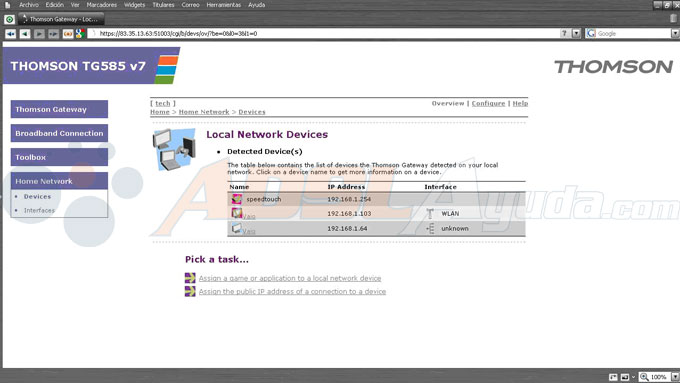
Task: Open Broadband Connection sidebar section
Action: pyautogui.click(x=59, y=133)
